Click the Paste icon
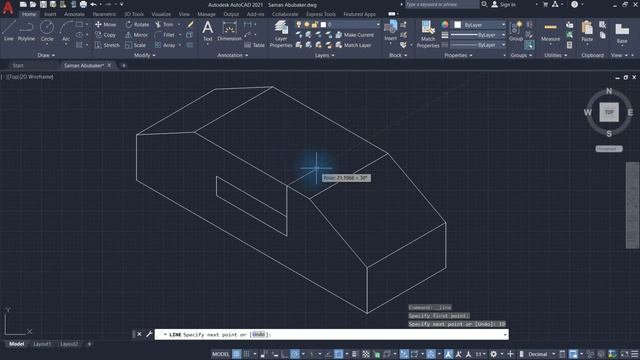 point(587,31)
